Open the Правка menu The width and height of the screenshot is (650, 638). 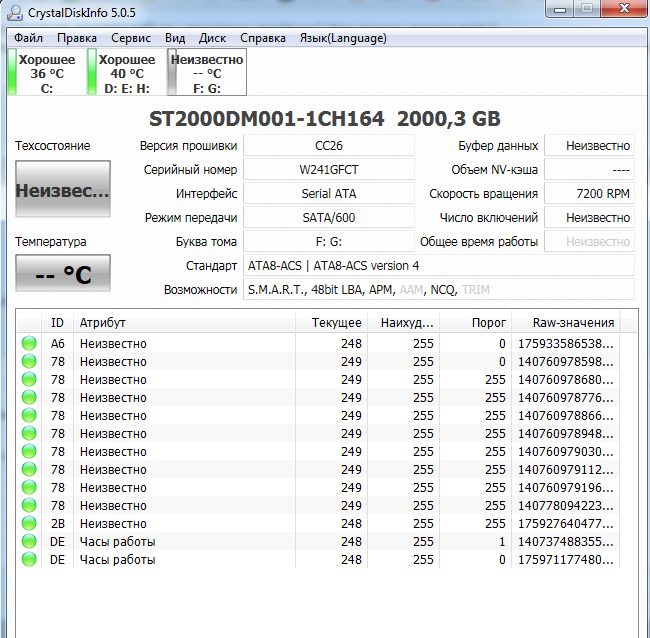[77, 38]
